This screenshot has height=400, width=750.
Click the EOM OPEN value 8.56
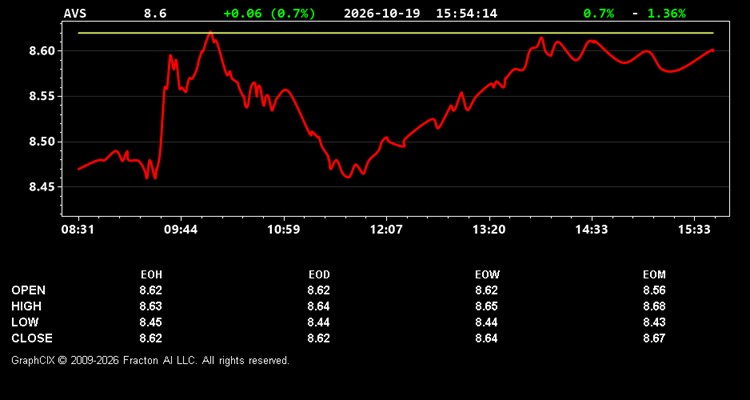654,290
